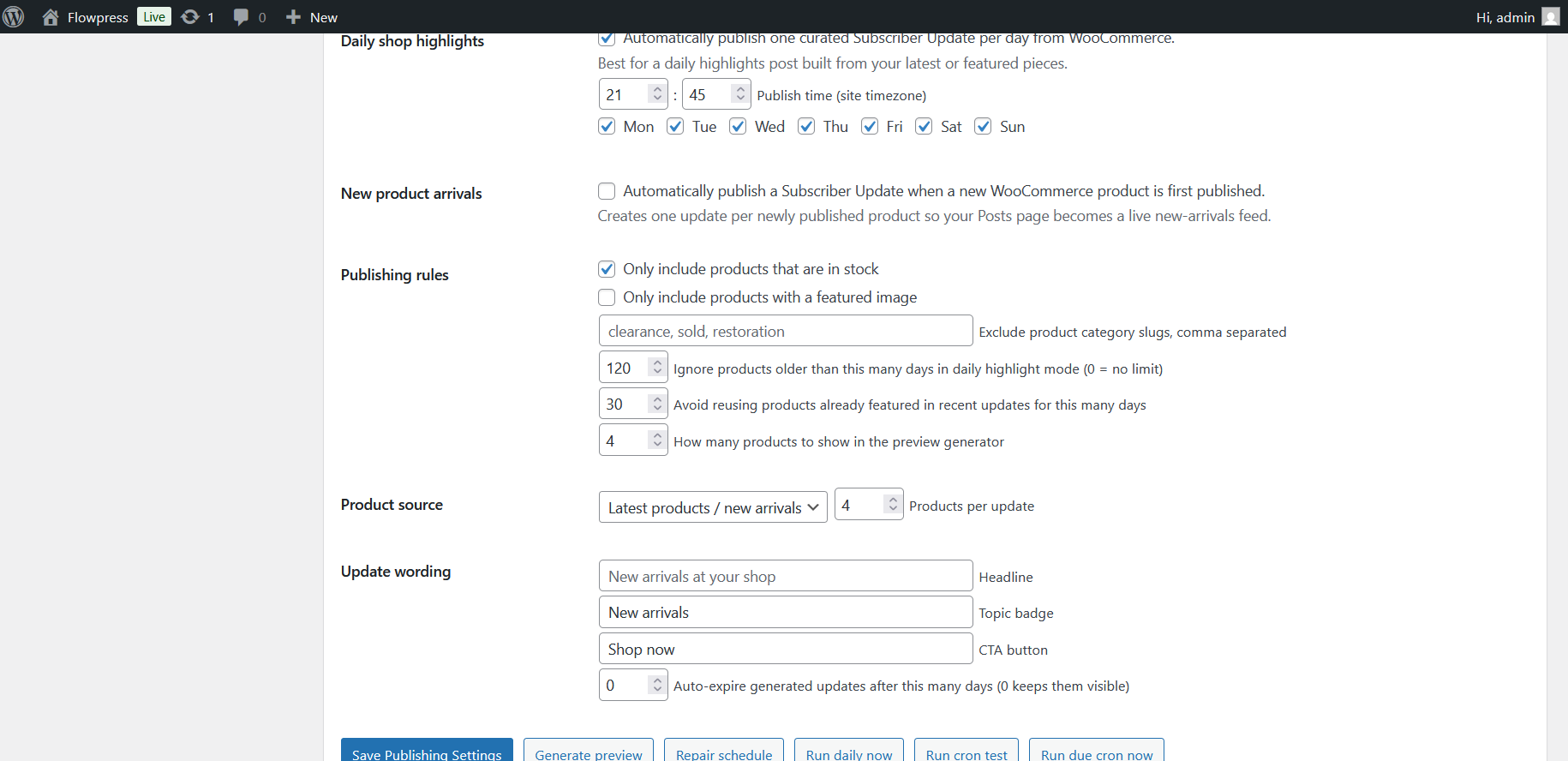Open Flowpress site name menu
The image size is (1568, 761).
click(x=98, y=17)
